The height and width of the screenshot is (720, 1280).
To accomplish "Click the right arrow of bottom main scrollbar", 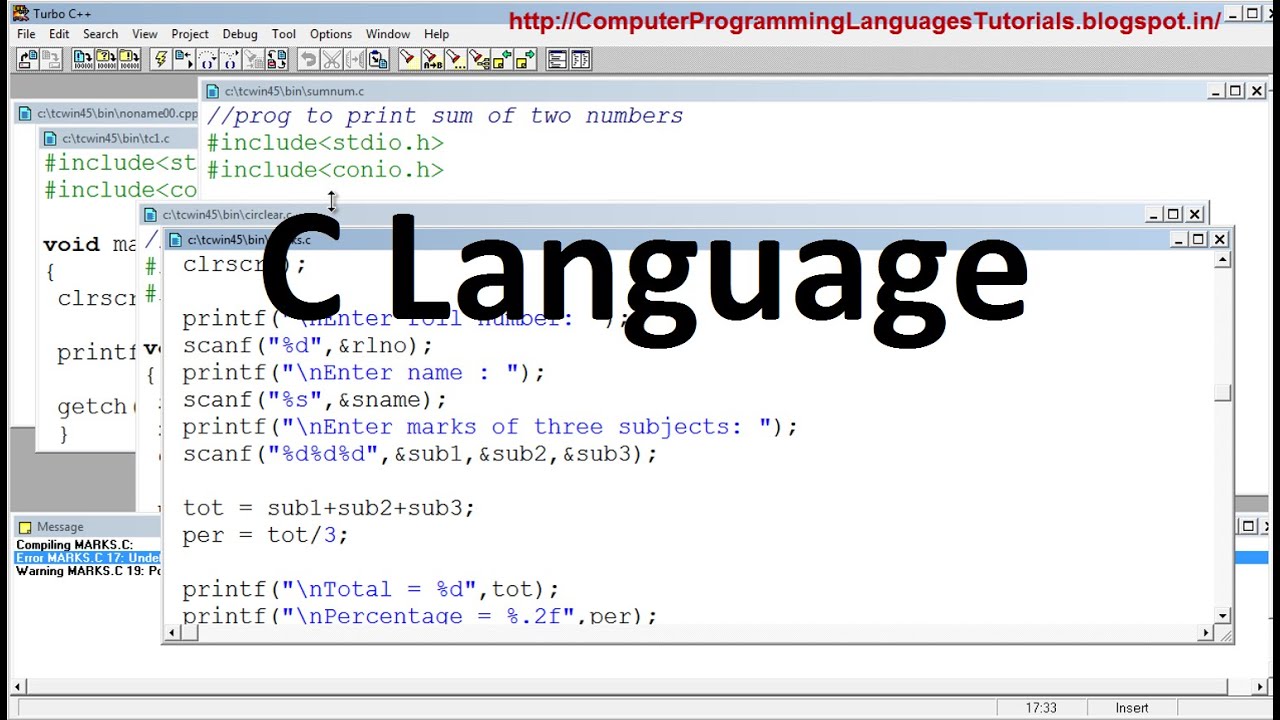I will point(1260,687).
